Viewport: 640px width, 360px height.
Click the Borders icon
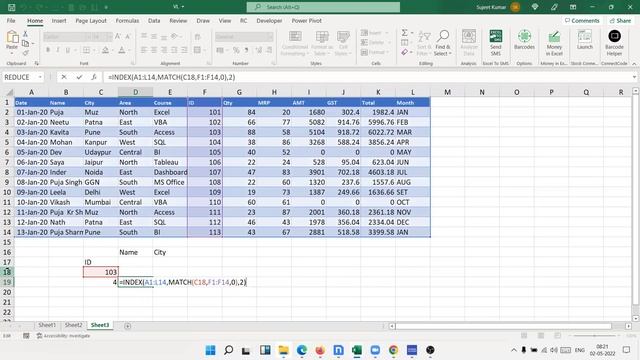[x=87, y=50]
